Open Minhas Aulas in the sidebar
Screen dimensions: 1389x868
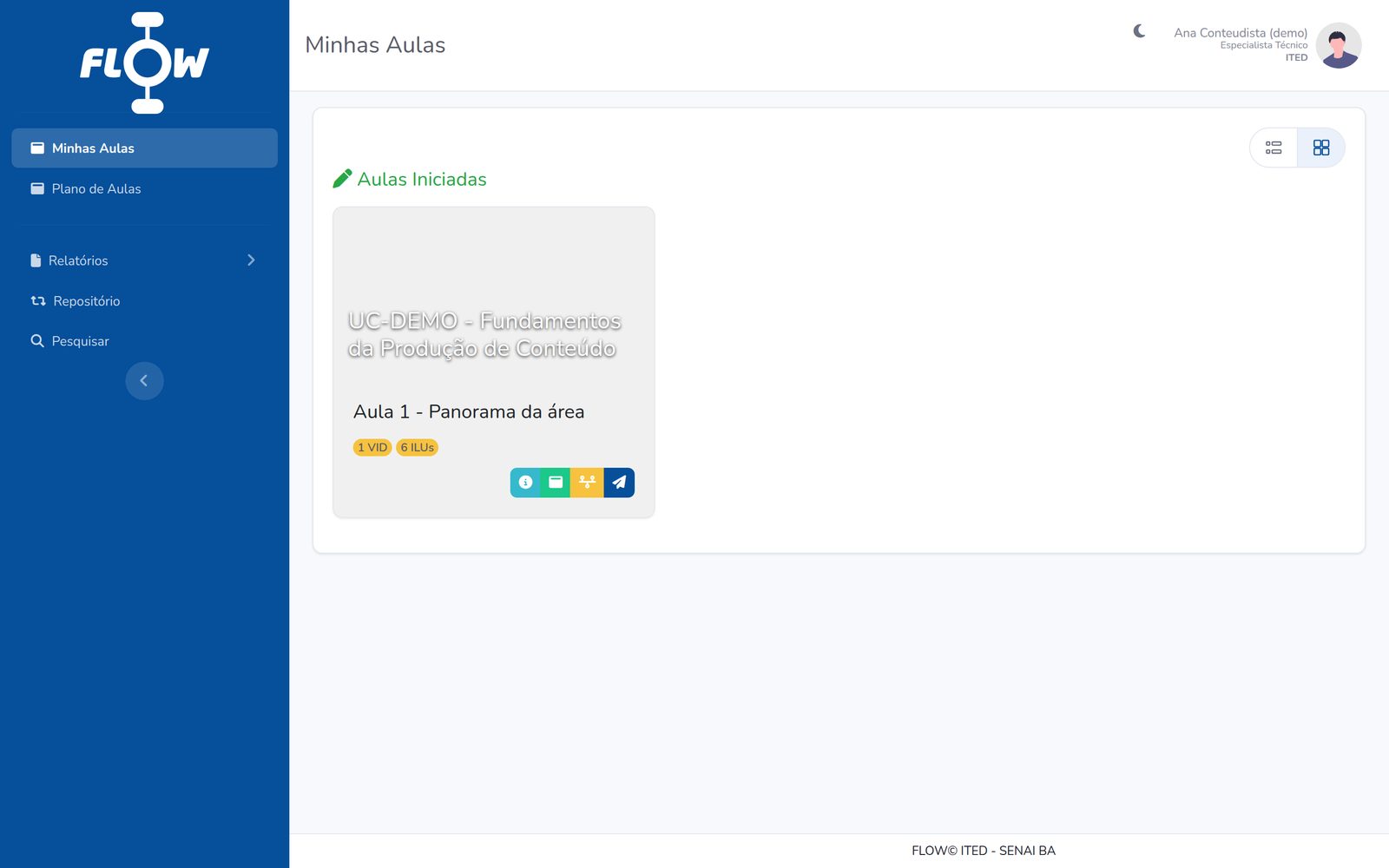click(144, 148)
